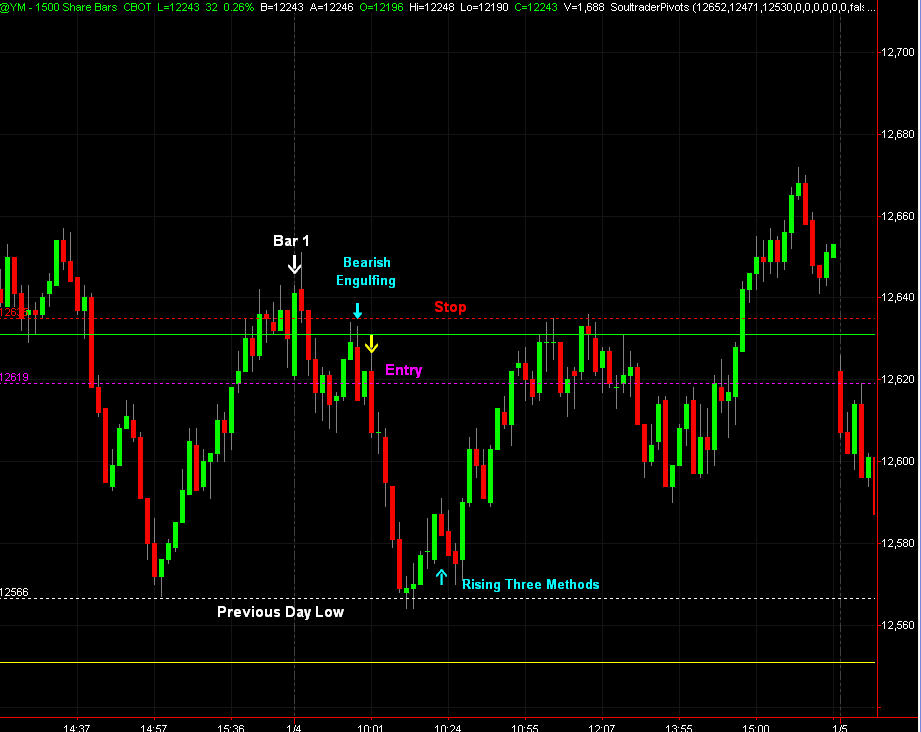This screenshot has width=921, height=732.
Task: Click the 0.26% change value
Action: (238, 8)
